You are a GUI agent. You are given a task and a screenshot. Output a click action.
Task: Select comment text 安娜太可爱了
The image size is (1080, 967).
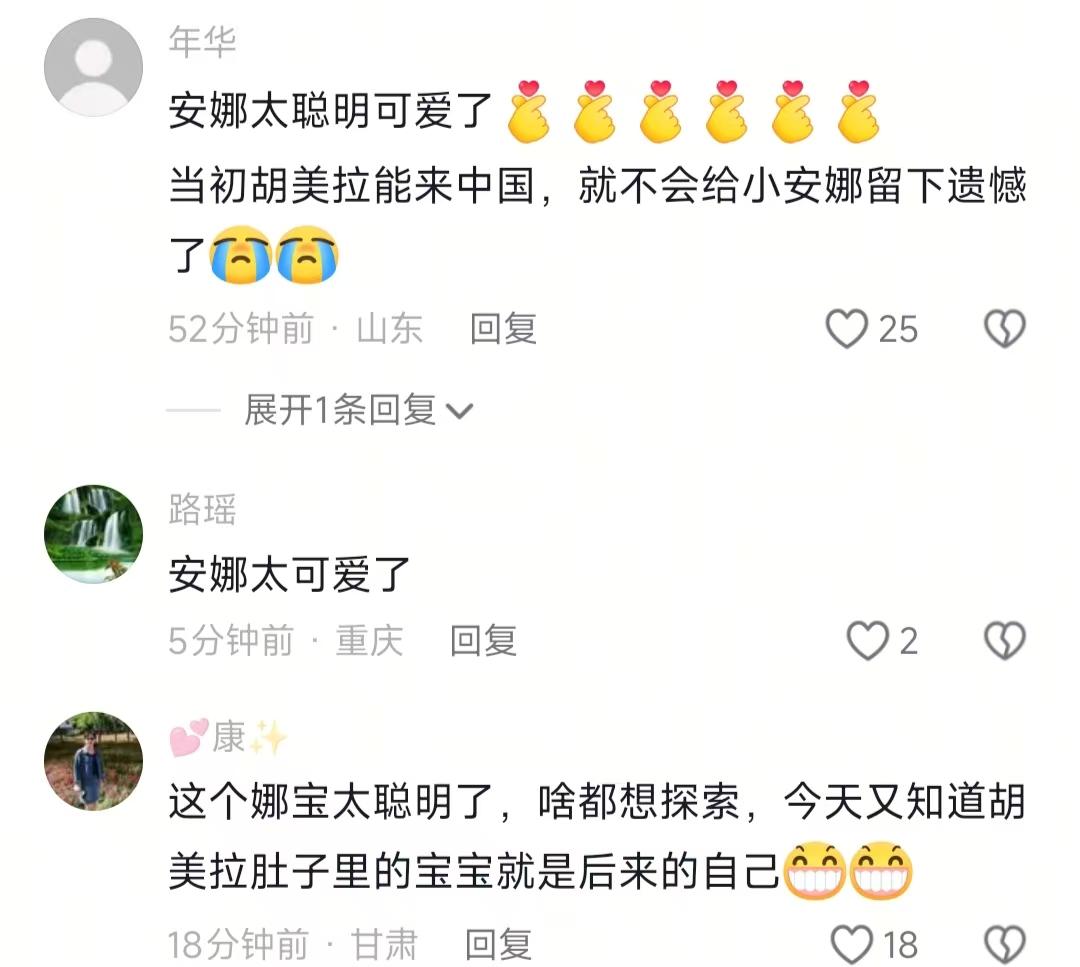[x=289, y=574]
